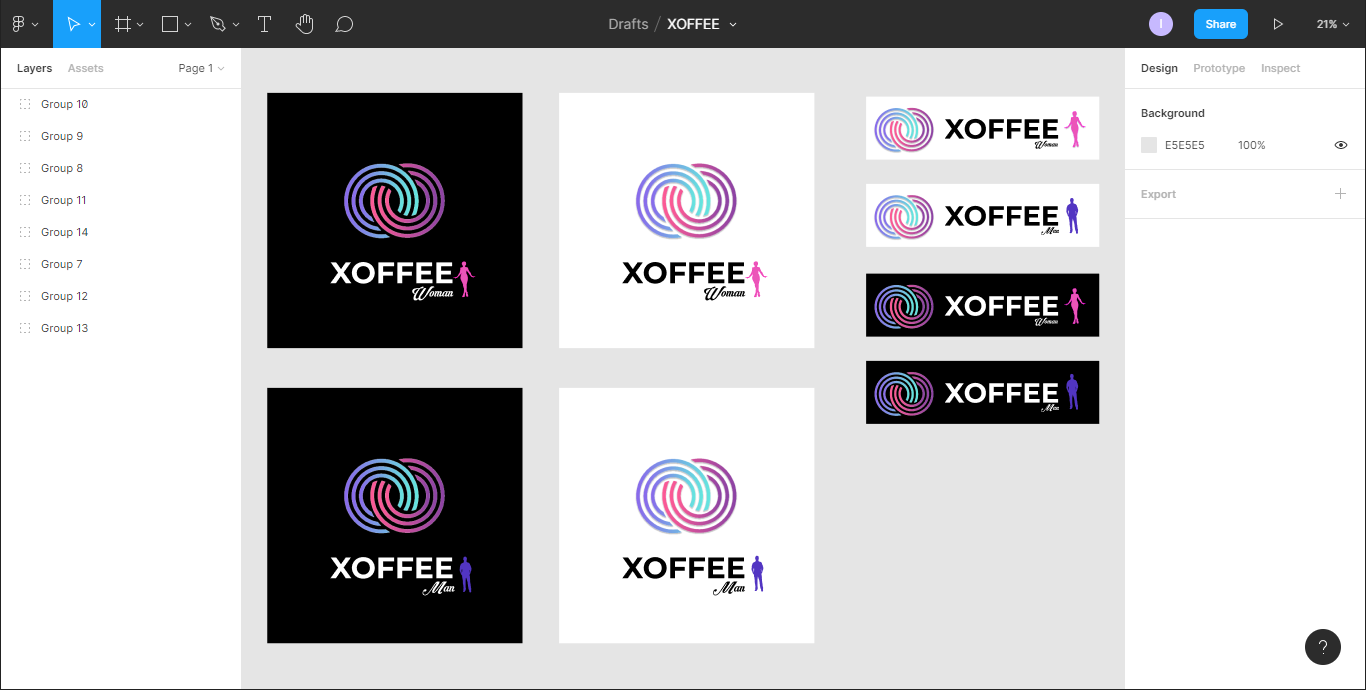
Task: Select the Text tool
Action: point(265,24)
